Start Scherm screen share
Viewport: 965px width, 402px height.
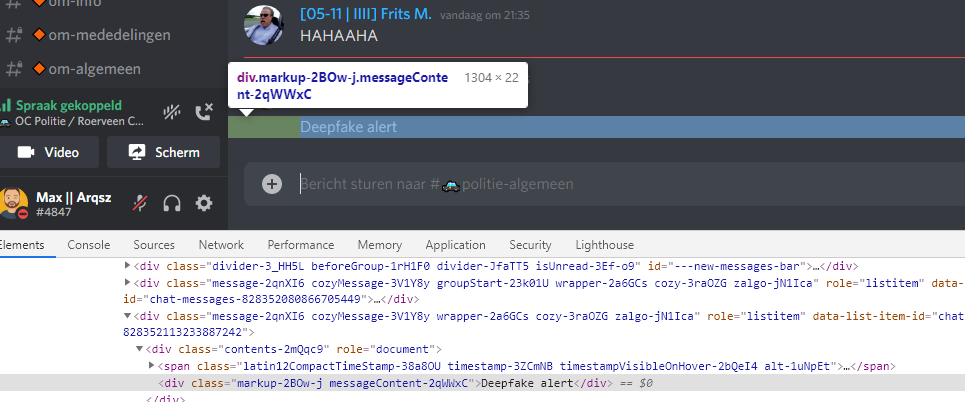click(x=162, y=152)
